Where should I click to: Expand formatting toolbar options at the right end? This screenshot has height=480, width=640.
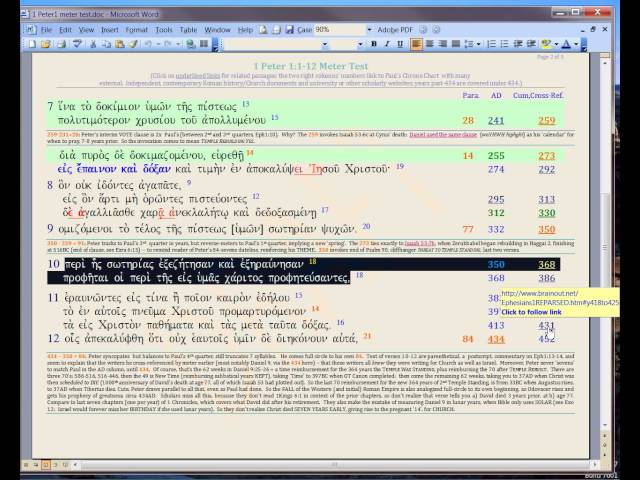pos(584,45)
